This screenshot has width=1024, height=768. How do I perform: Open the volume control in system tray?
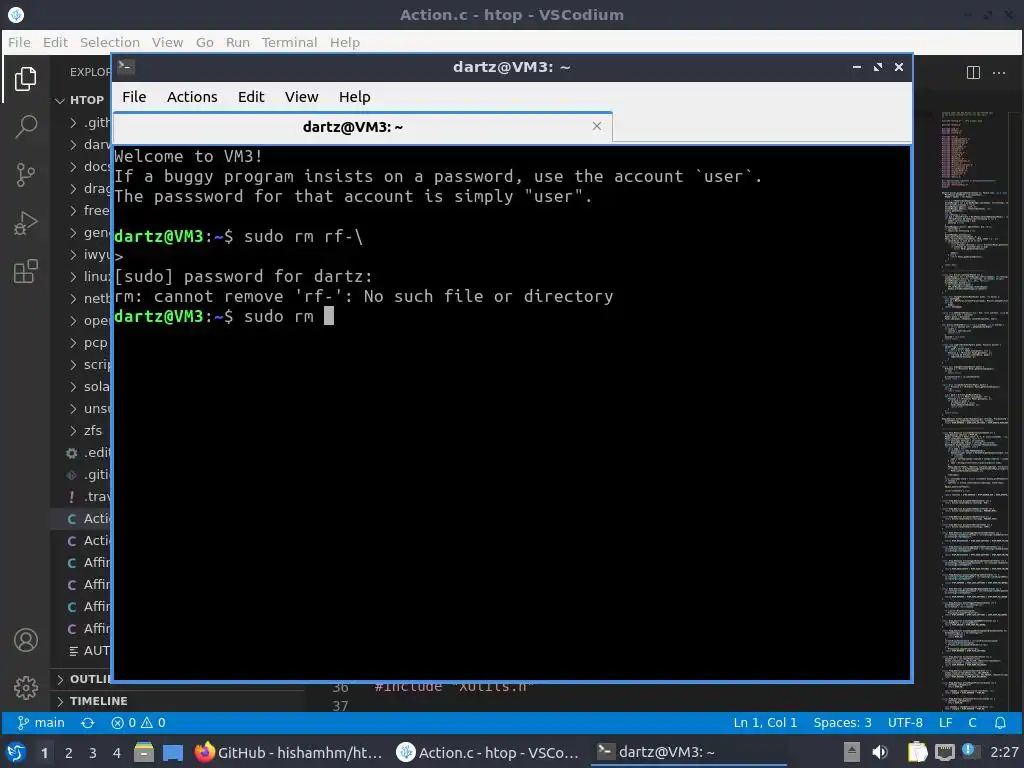click(x=880, y=752)
